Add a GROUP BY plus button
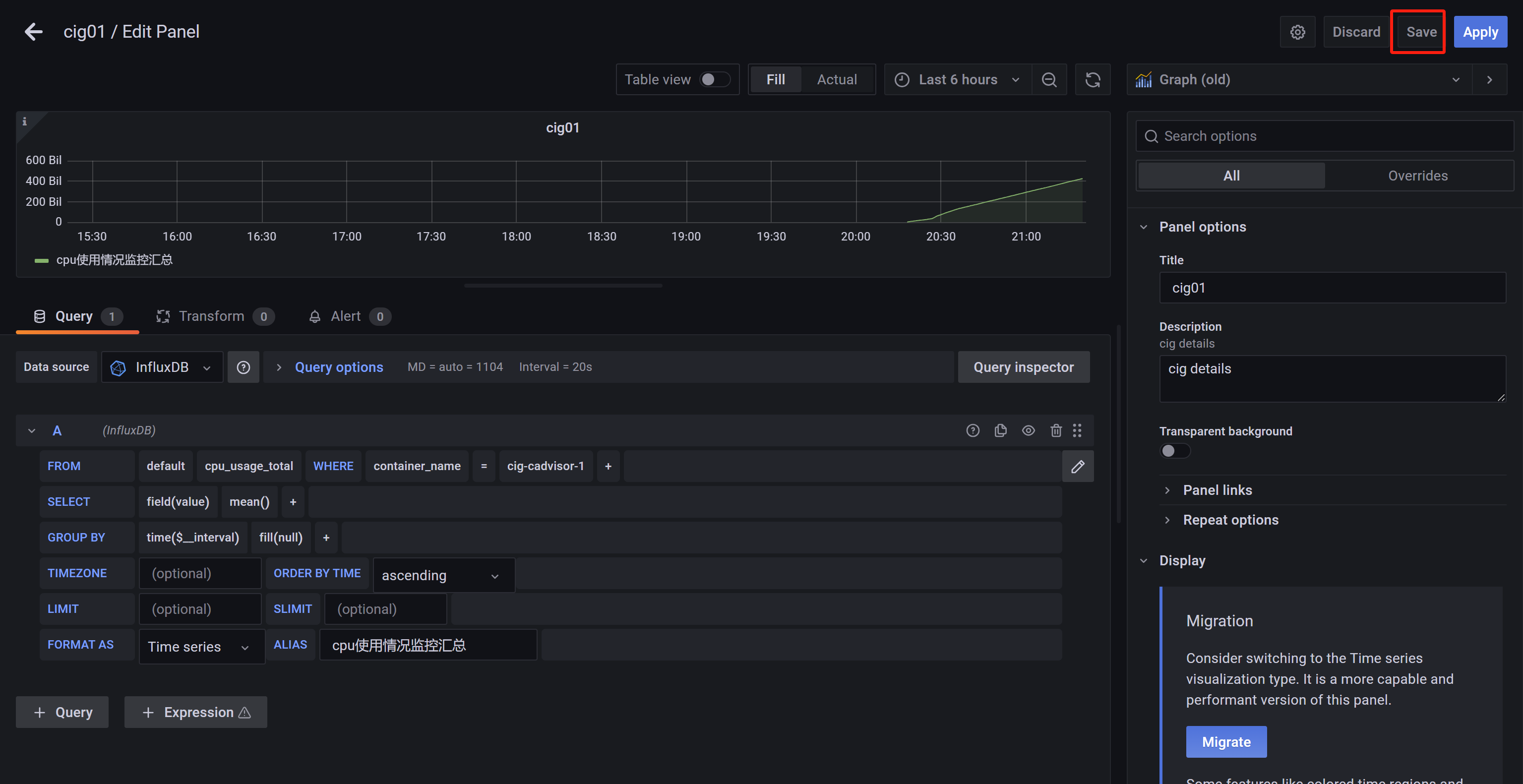 pyautogui.click(x=326, y=538)
